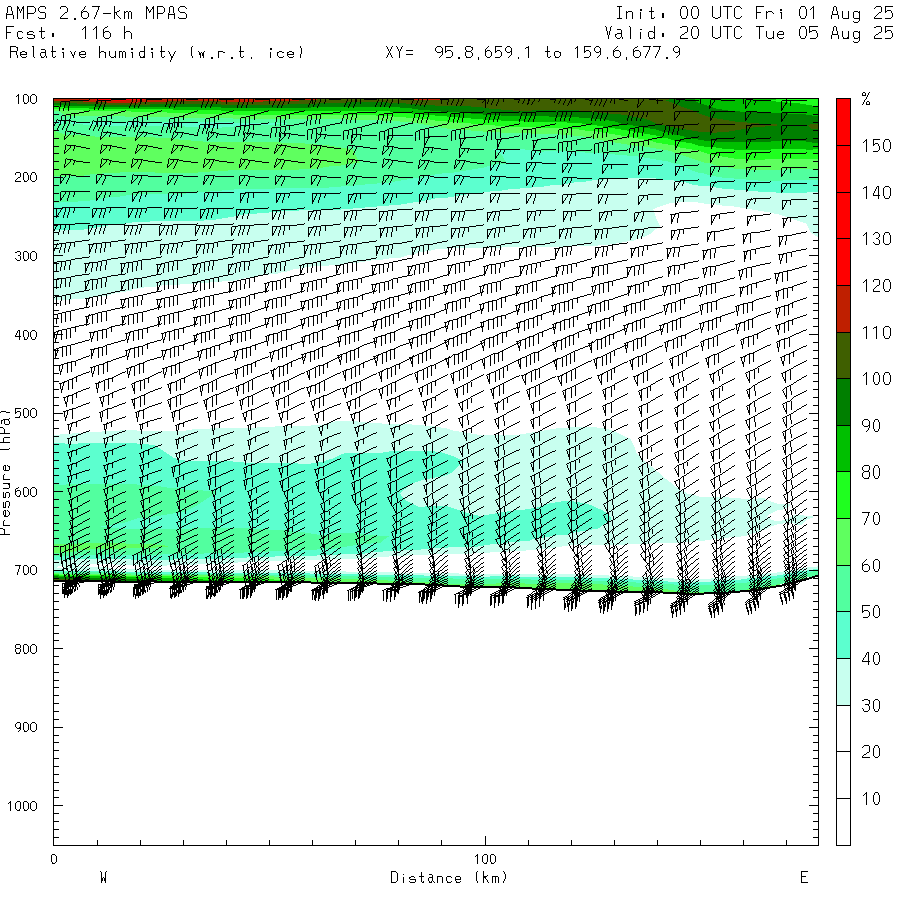Click the 700 hPa pressure axis label
The height and width of the screenshot is (900, 900).
click(26, 570)
